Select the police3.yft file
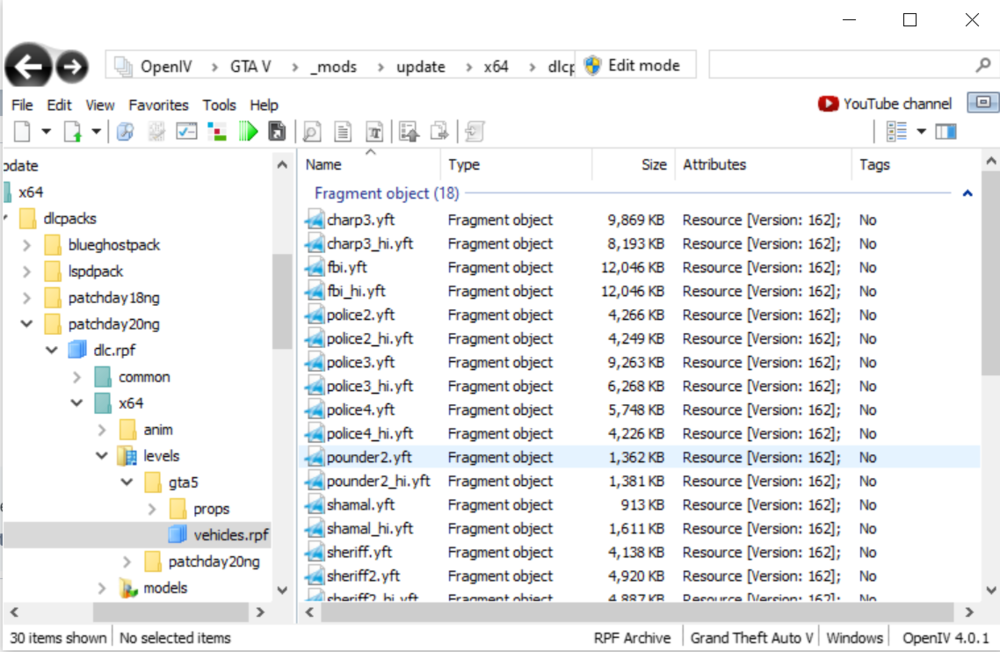The width and height of the screenshot is (1000, 652). coord(360,363)
